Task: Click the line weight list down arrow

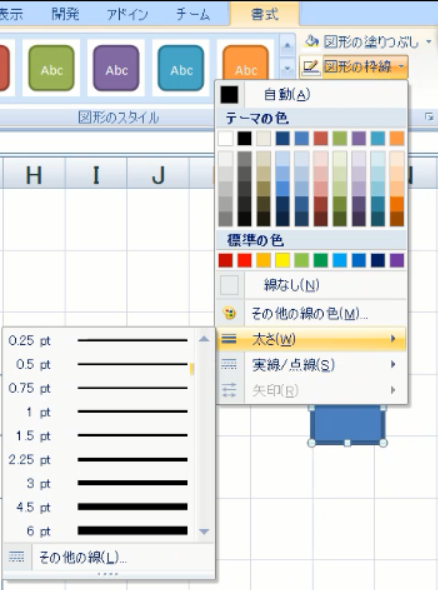Action: point(204,531)
